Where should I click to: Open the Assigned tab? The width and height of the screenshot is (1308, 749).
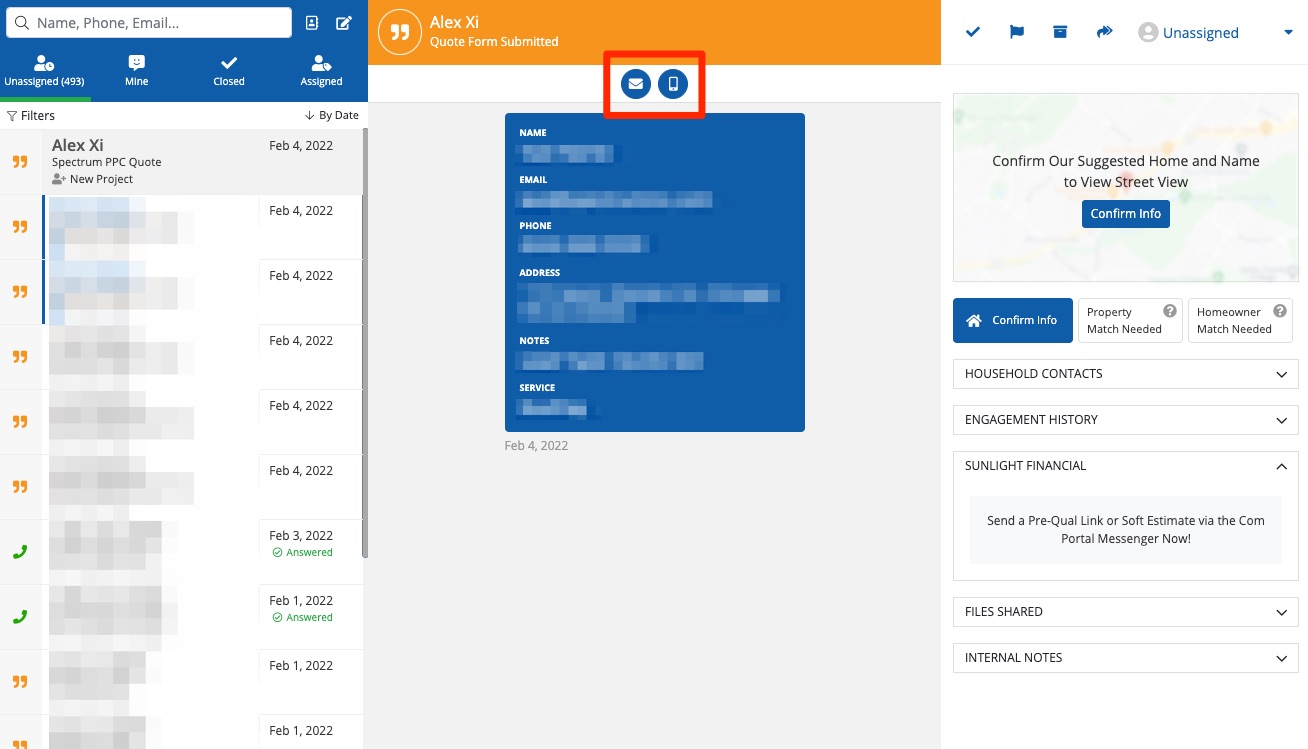tap(321, 71)
